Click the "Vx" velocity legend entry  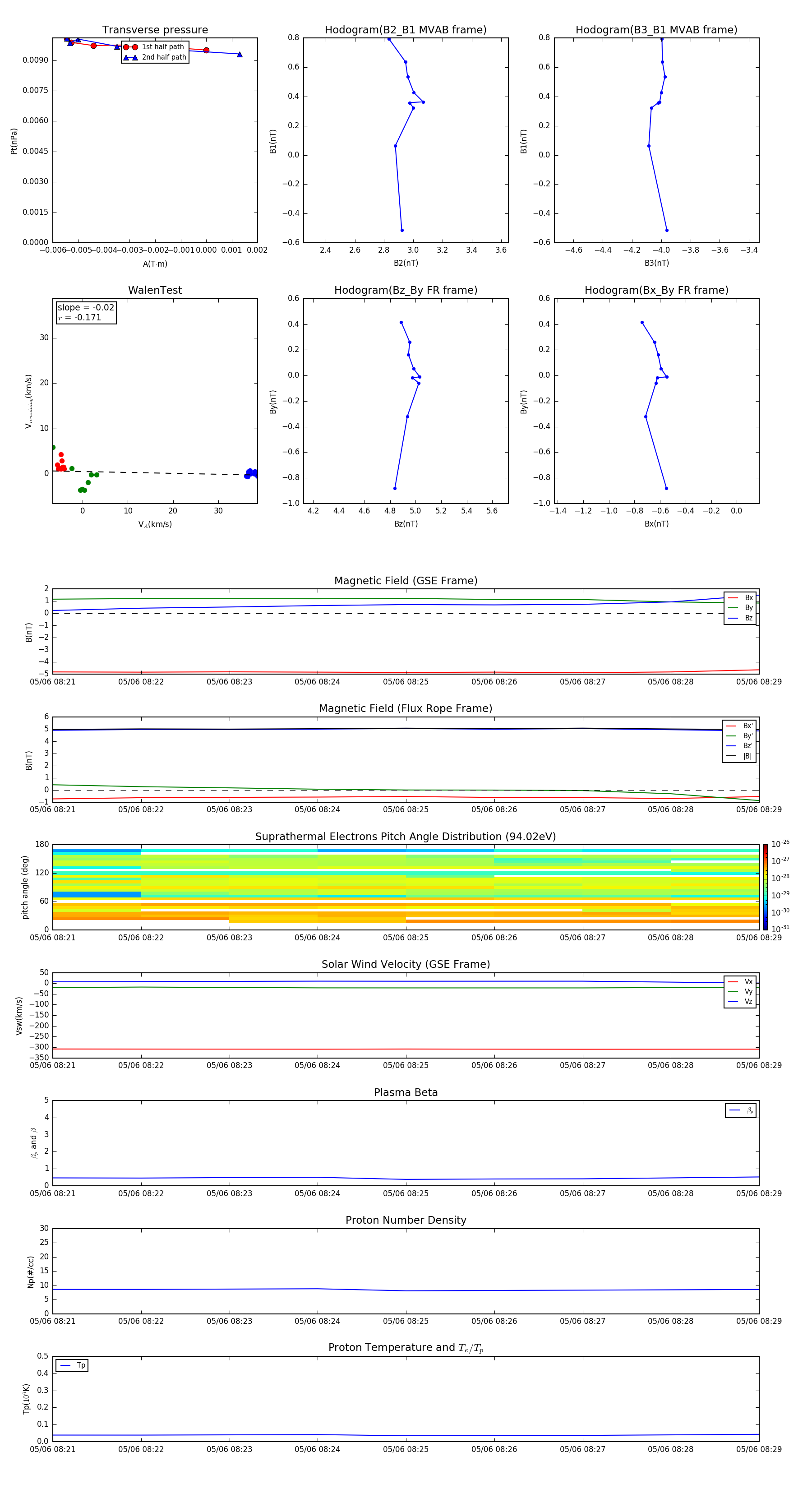pyautogui.click(x=740, y=981)
